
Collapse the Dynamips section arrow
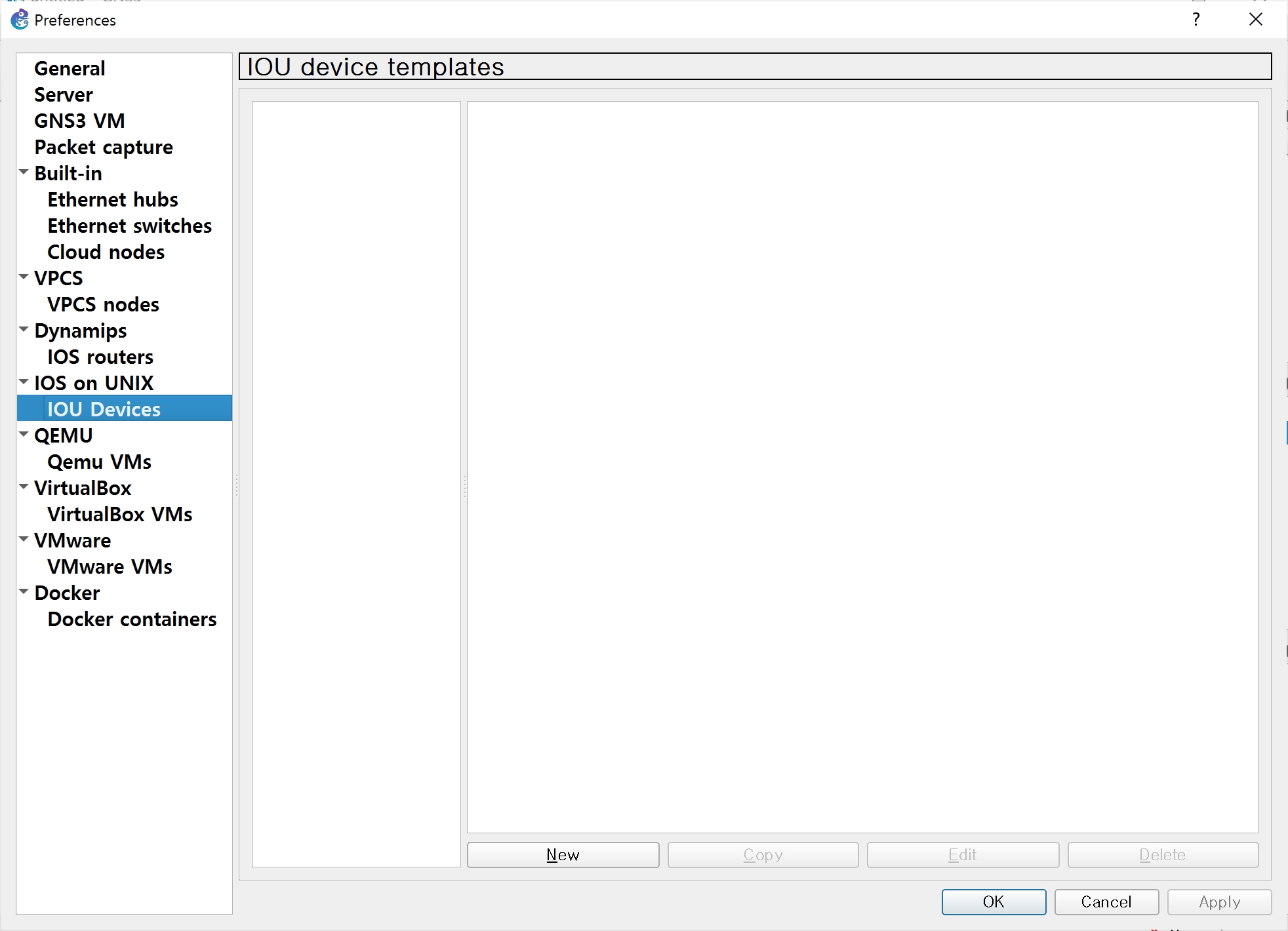tap(24, 330)
